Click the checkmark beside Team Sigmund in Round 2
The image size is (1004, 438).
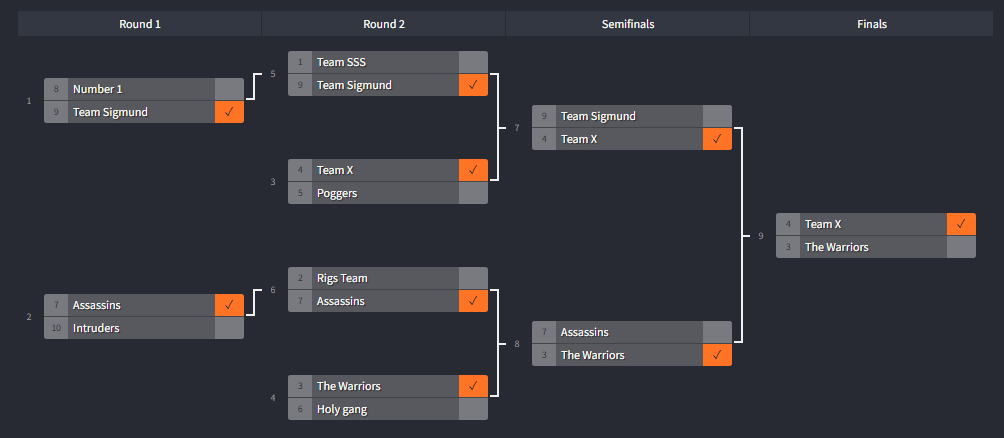click(x=473, y=85)
